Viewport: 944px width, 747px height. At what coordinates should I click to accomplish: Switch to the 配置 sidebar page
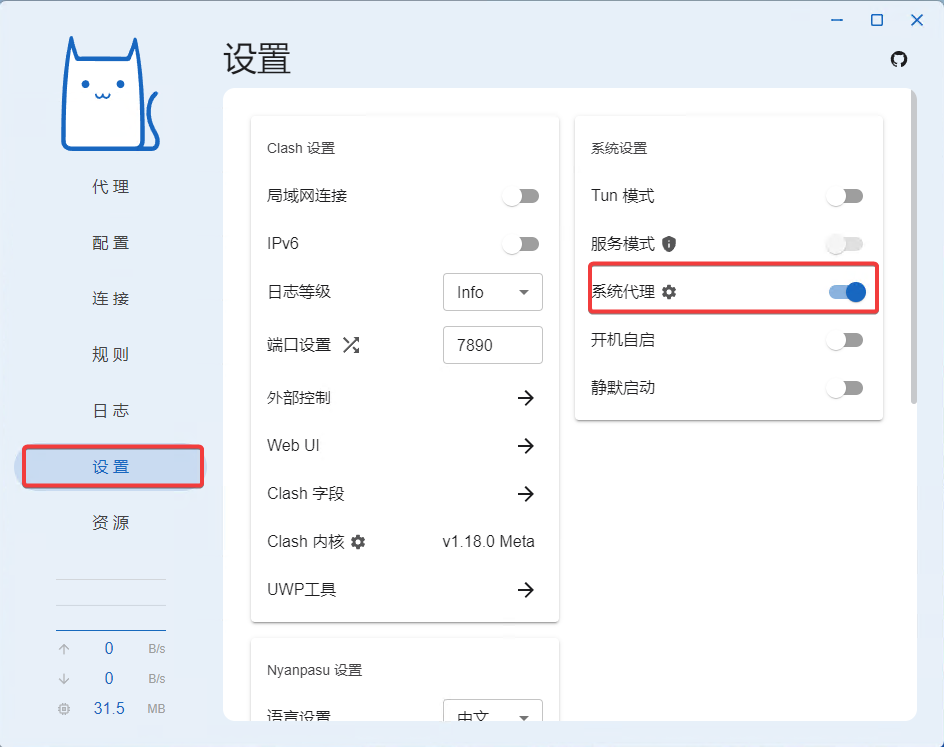[111, 243]
